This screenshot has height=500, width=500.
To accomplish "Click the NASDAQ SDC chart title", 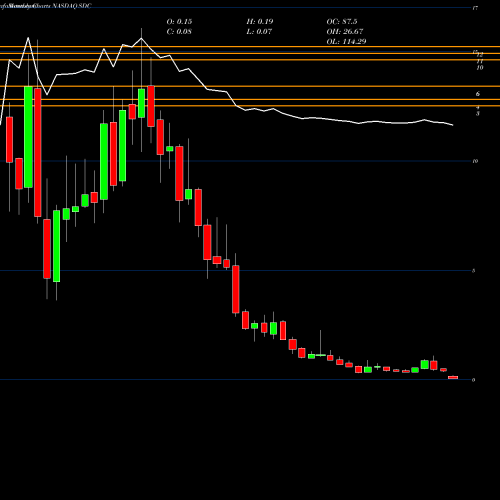I will [x=72, y=6].
